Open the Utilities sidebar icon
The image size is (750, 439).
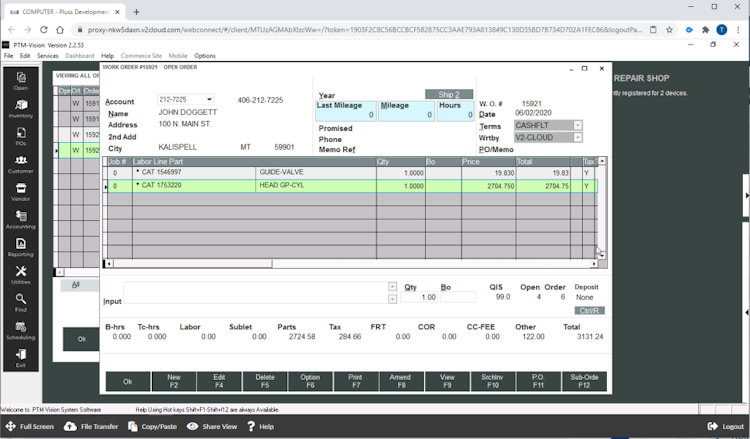(x=21, y=275)
